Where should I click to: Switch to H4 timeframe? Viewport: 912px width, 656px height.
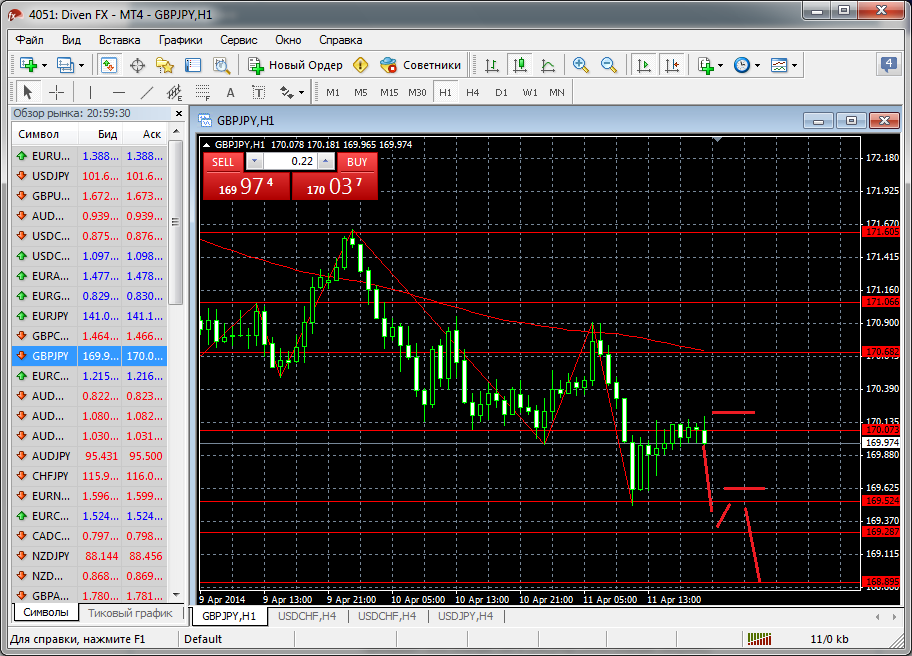pyautogui.click(x=473, y=92)
